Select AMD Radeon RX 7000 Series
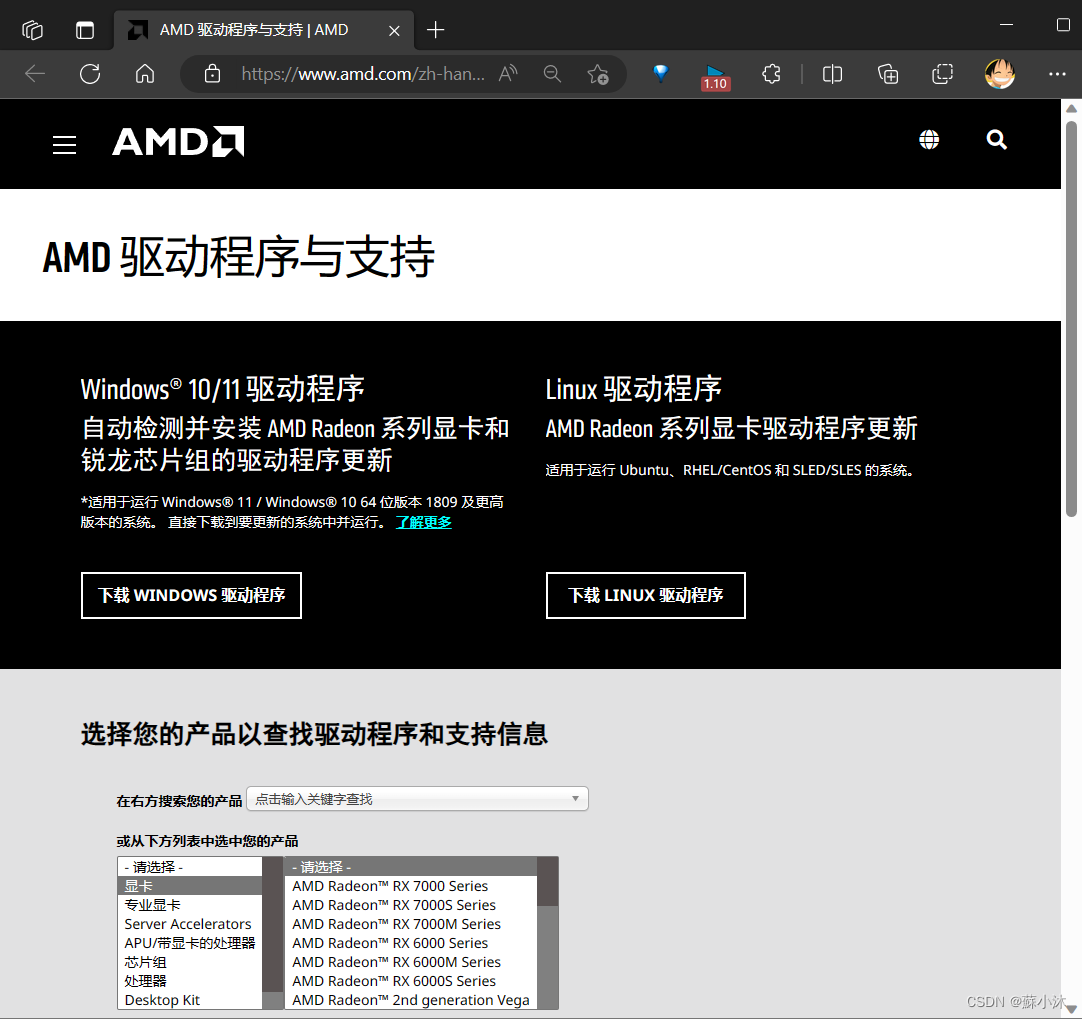Viewport: 1082px width, 1019px height. 388,885
